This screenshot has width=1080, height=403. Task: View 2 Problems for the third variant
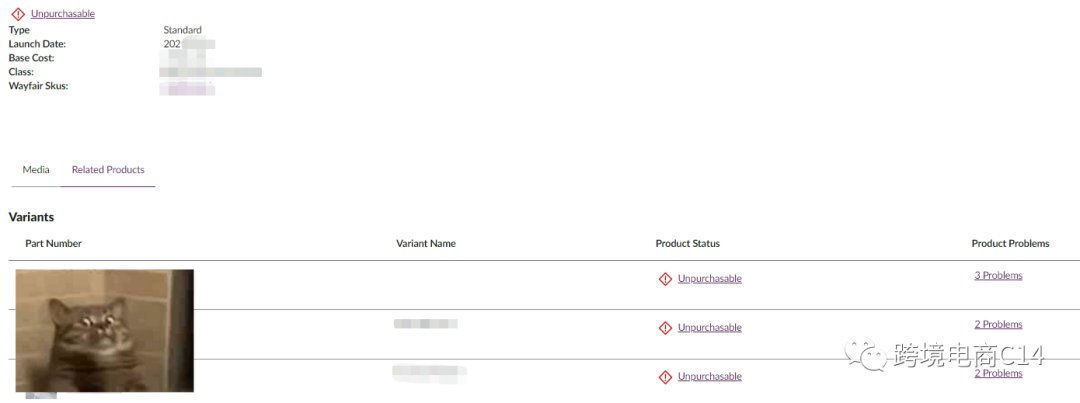pyautogui.click(x=998, y=374)
